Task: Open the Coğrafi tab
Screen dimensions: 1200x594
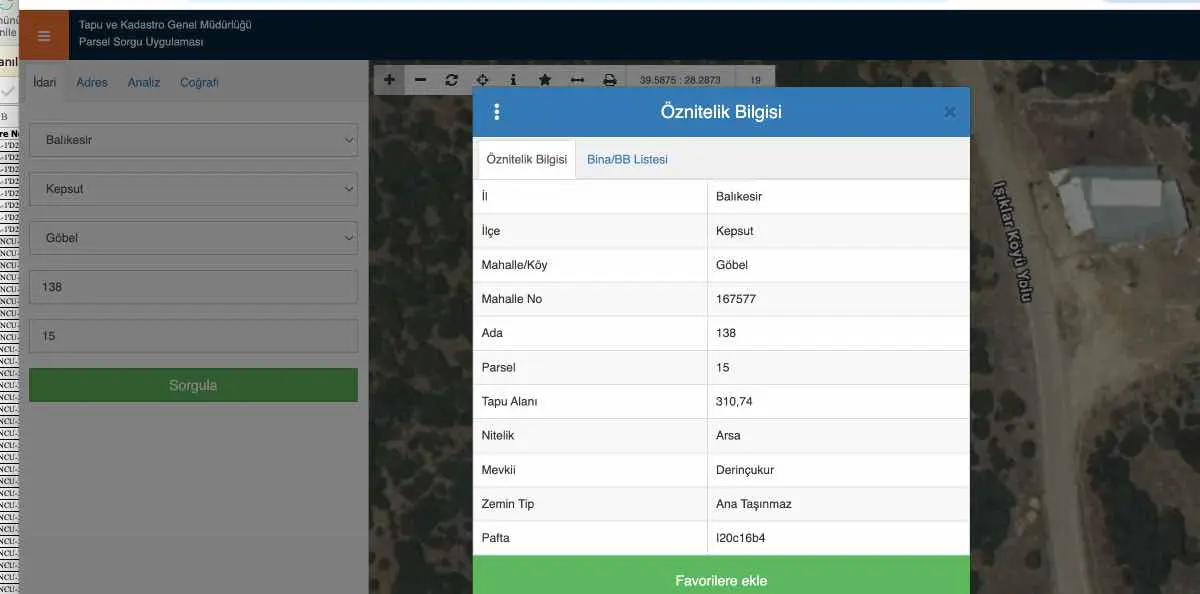Action: (199, 82)
